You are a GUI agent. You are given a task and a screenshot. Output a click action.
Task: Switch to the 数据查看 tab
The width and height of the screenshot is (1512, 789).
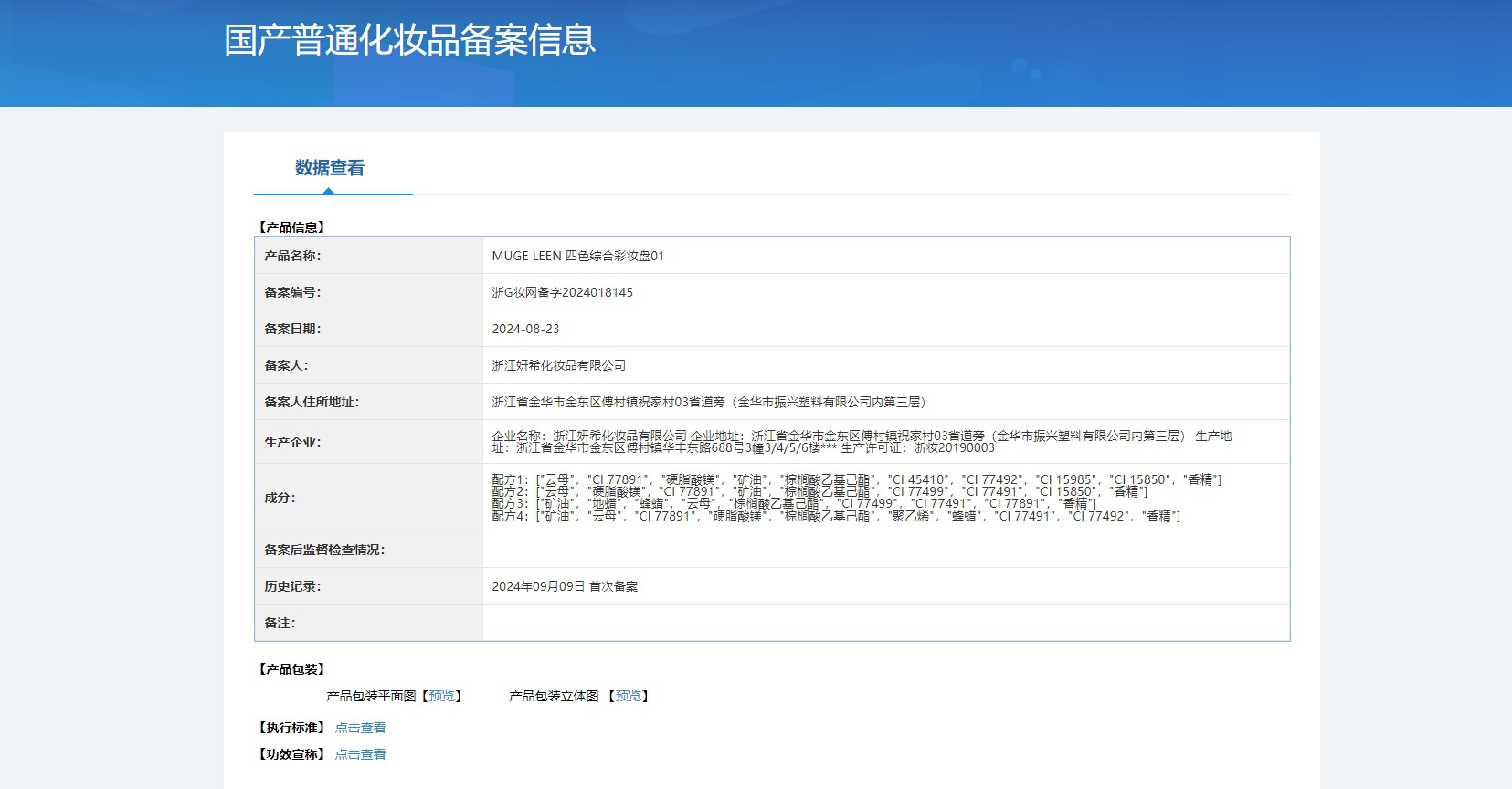[330, 168]
